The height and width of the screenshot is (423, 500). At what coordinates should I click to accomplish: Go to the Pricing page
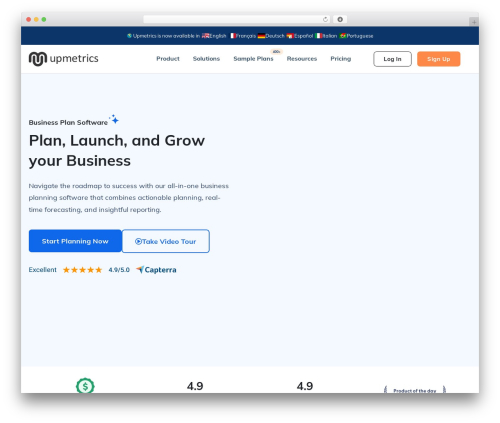[x=340, y=59]
